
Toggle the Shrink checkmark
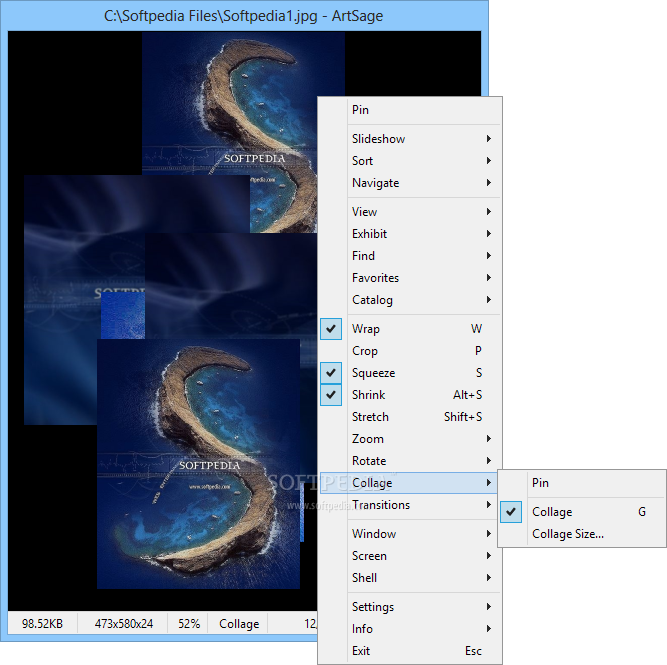click(331, 395)
